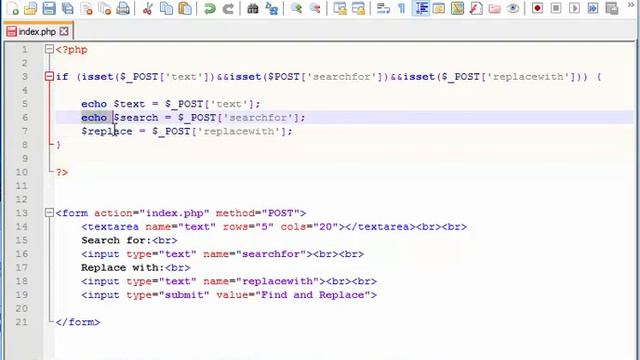
Task: Close the index.php tab
Action: coord(64,31)
